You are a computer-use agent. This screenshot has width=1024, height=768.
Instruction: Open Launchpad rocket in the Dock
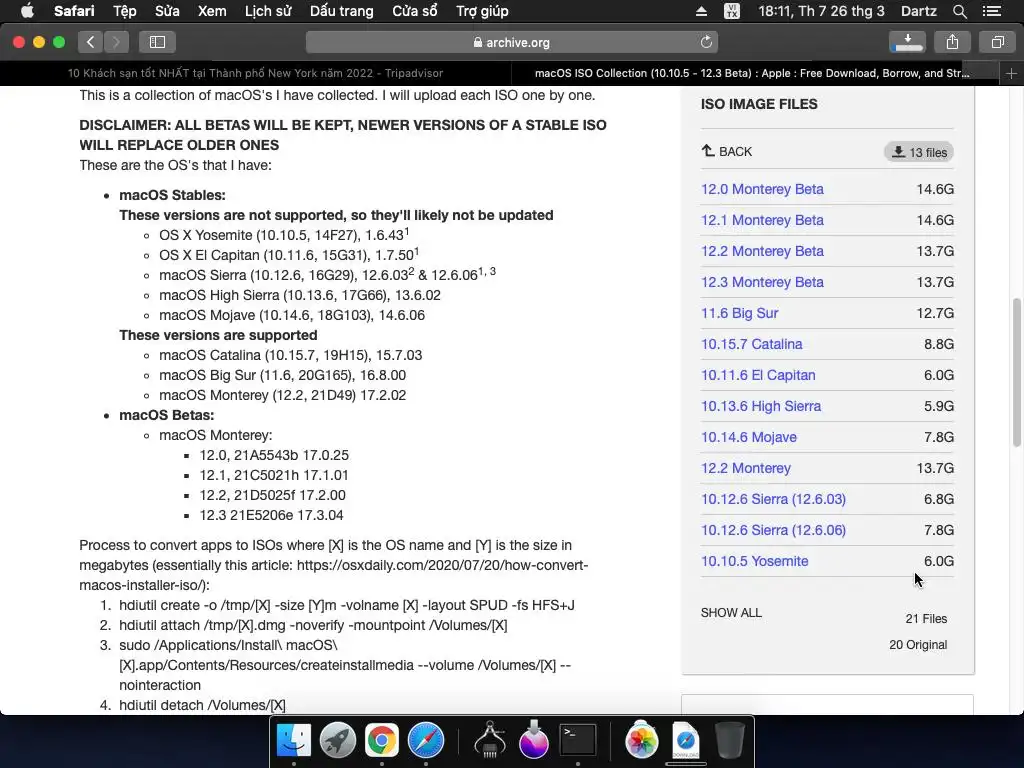coord(338,740)
